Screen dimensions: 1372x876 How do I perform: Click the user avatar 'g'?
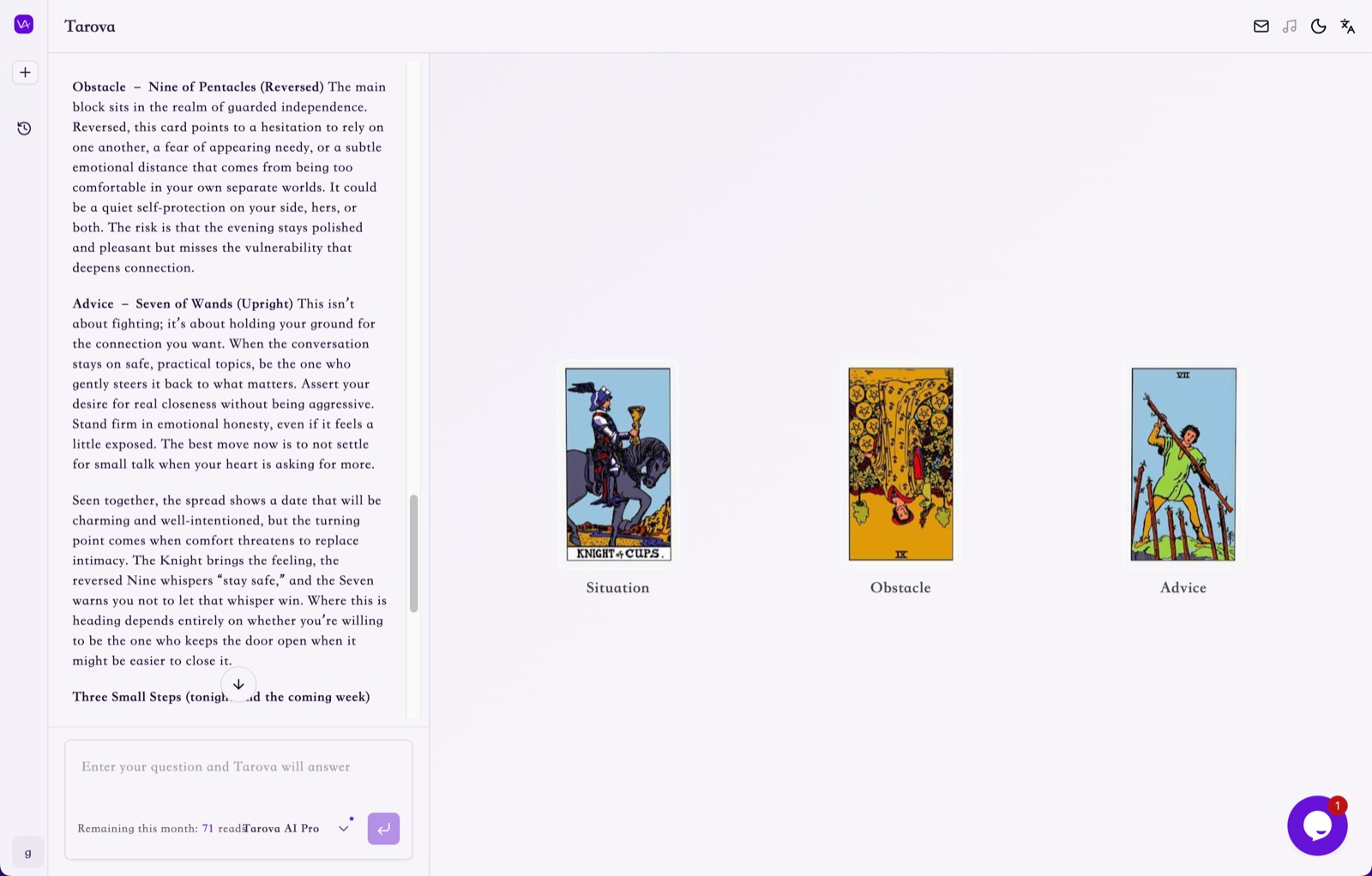(28, 852)
